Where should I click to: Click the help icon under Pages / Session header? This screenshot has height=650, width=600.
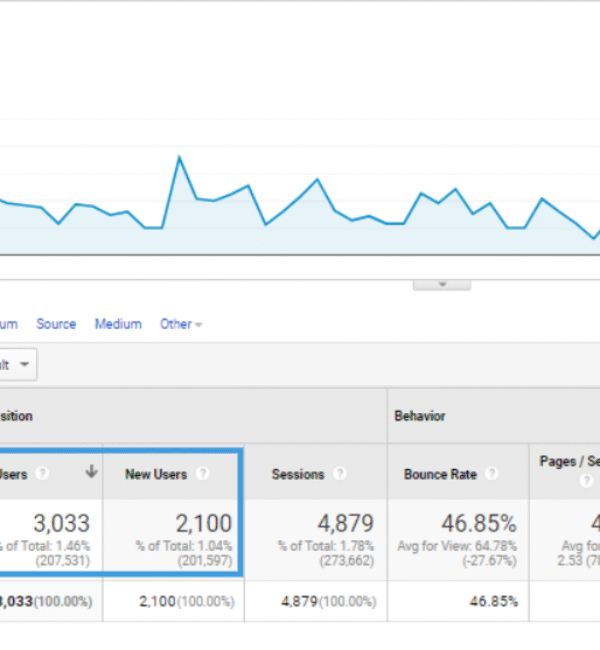(x=587, y=481)
